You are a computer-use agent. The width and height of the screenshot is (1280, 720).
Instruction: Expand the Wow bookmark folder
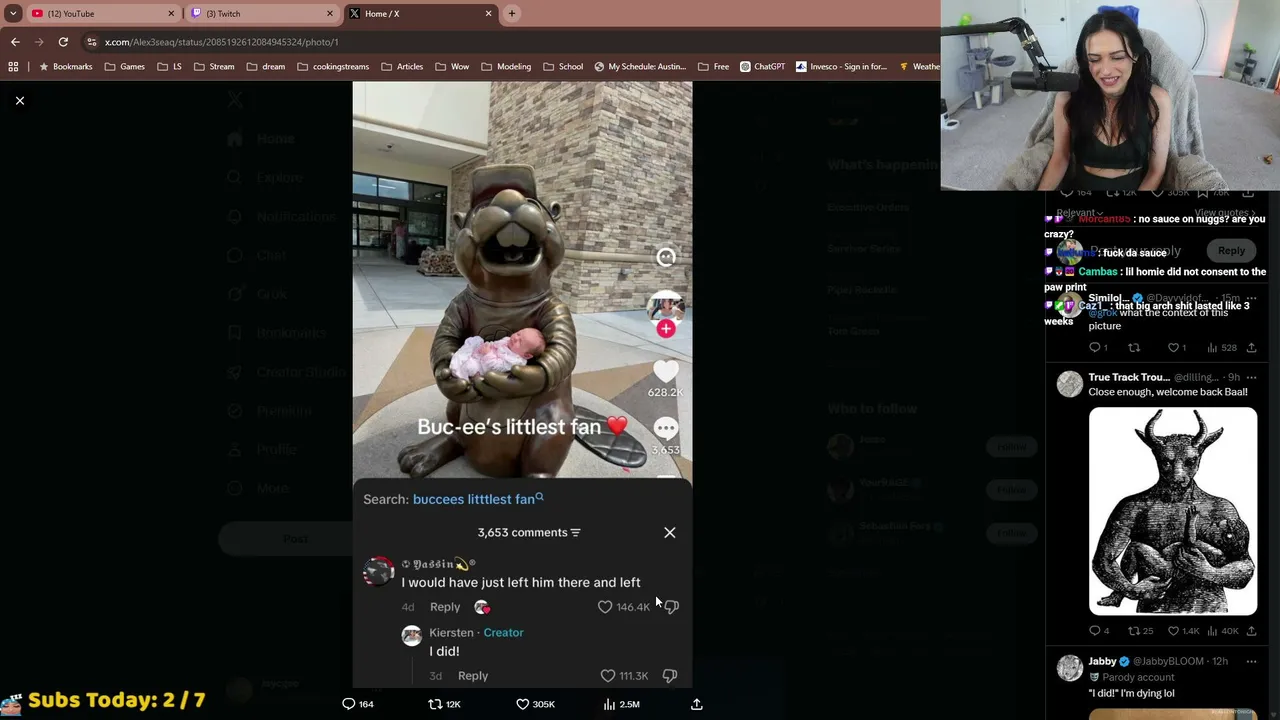(452, 67)
